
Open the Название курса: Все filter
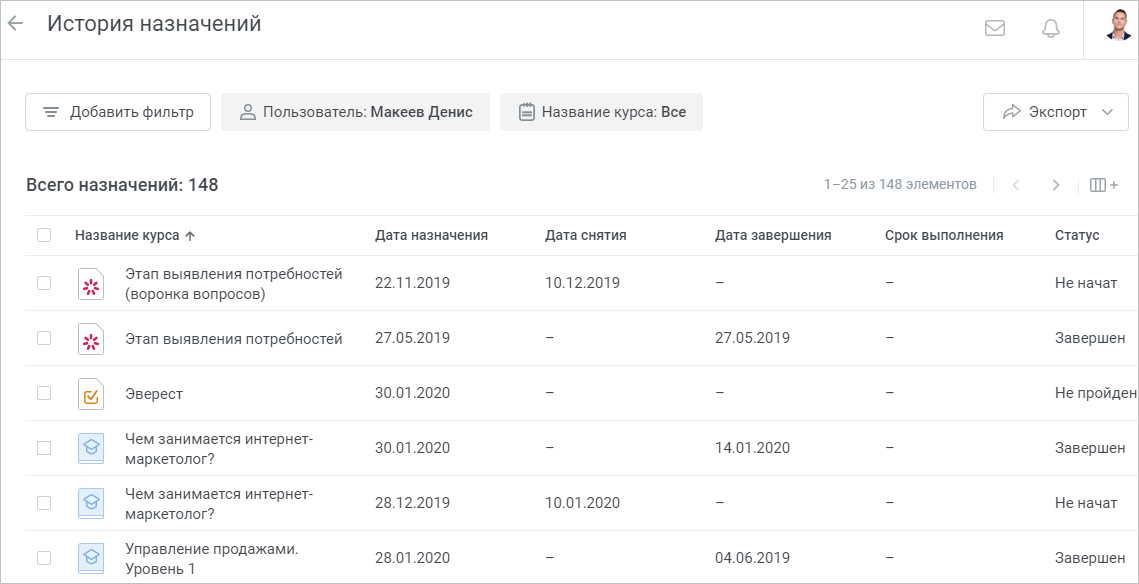(601, 112)
